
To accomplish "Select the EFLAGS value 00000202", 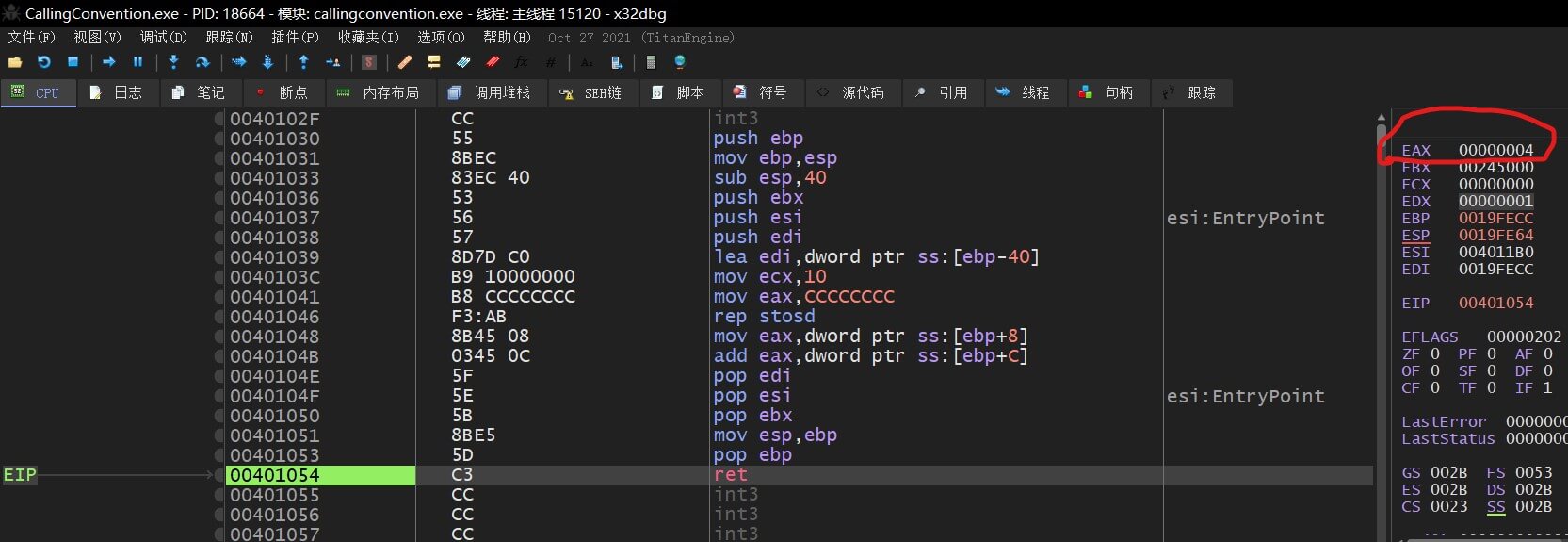I will click(x=1524, y=337).
